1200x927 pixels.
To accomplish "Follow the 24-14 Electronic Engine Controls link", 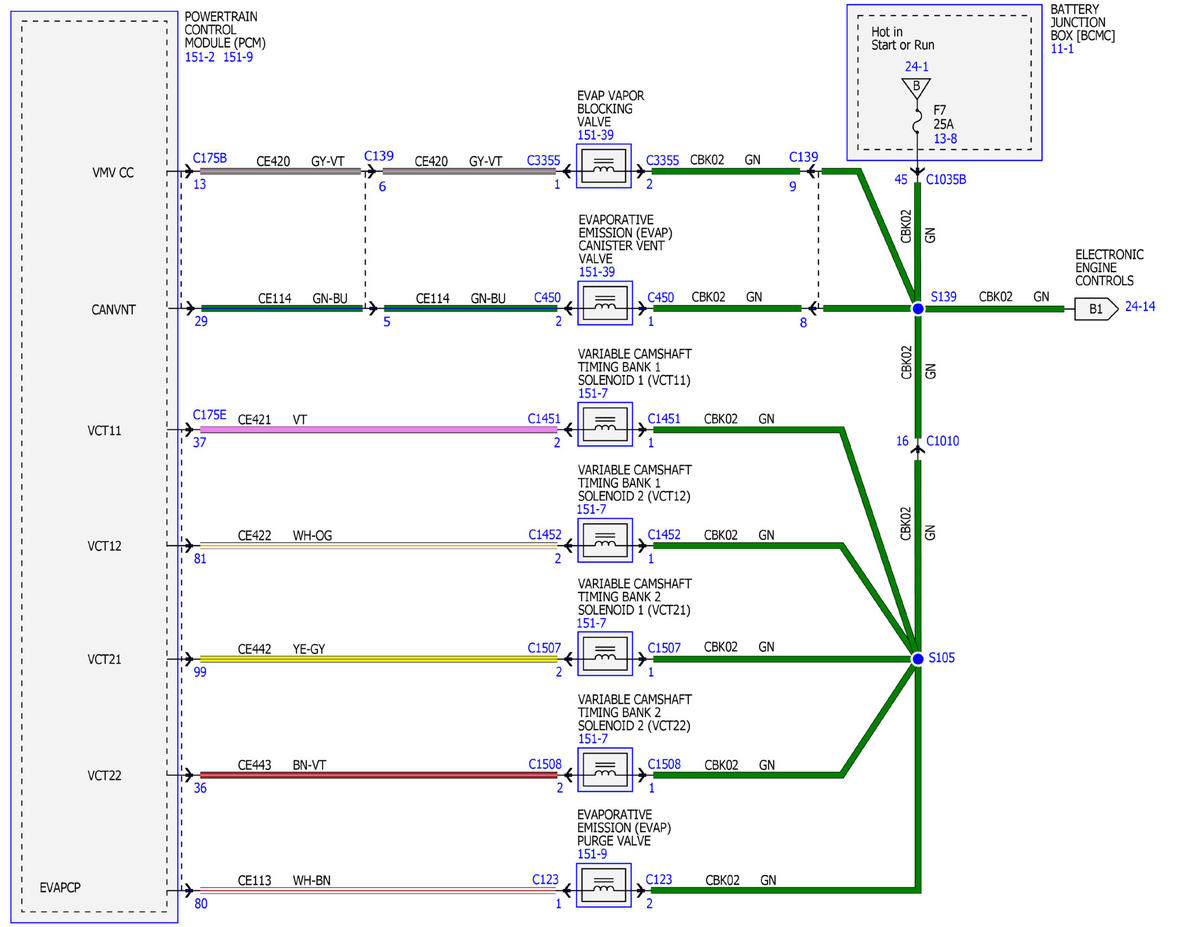I will tap(1140, 307).
